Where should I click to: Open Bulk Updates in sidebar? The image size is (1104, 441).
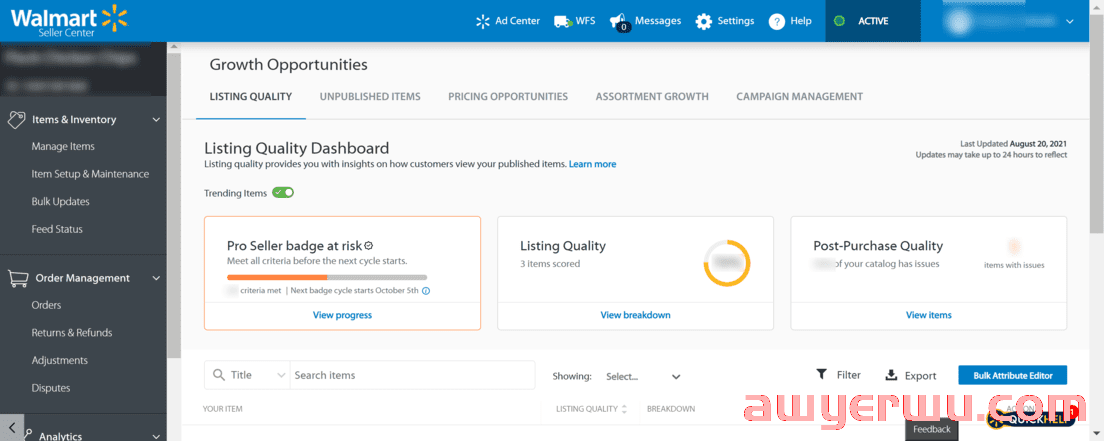(61, 201)
